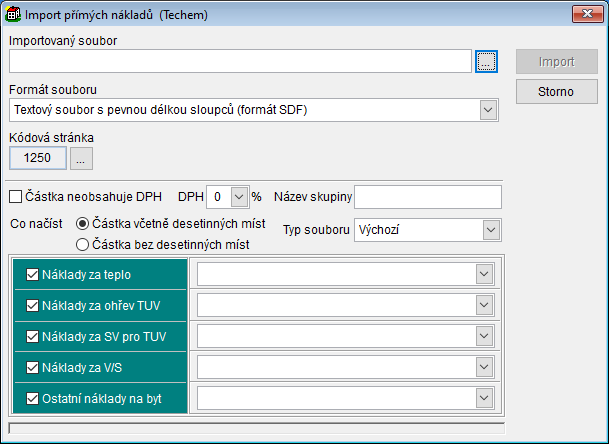Open the Formát souboru dropdown
Viewport: 609px width, 444px height.
tap(488, 109)
